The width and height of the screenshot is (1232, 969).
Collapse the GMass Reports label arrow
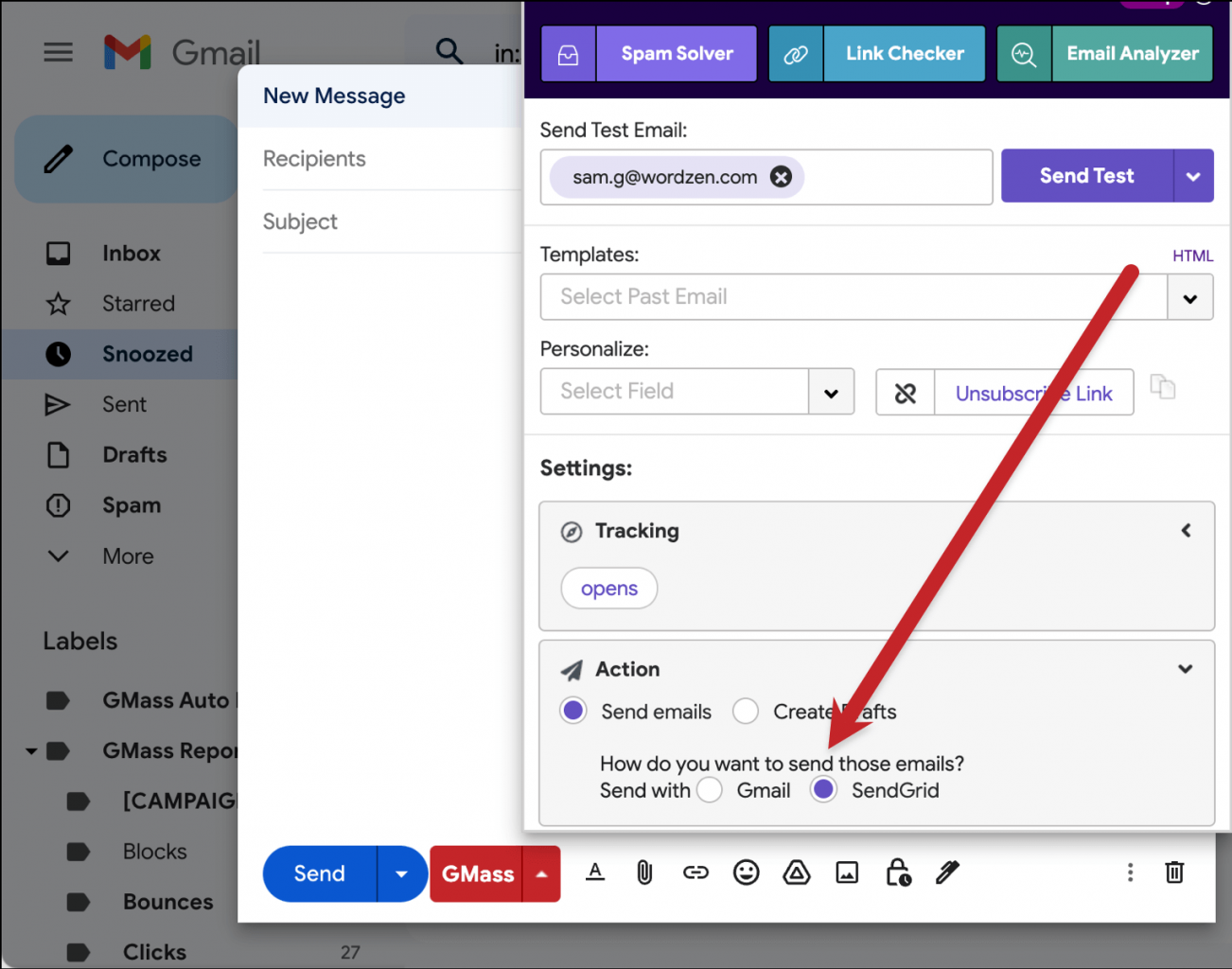[x=31, y=751]
